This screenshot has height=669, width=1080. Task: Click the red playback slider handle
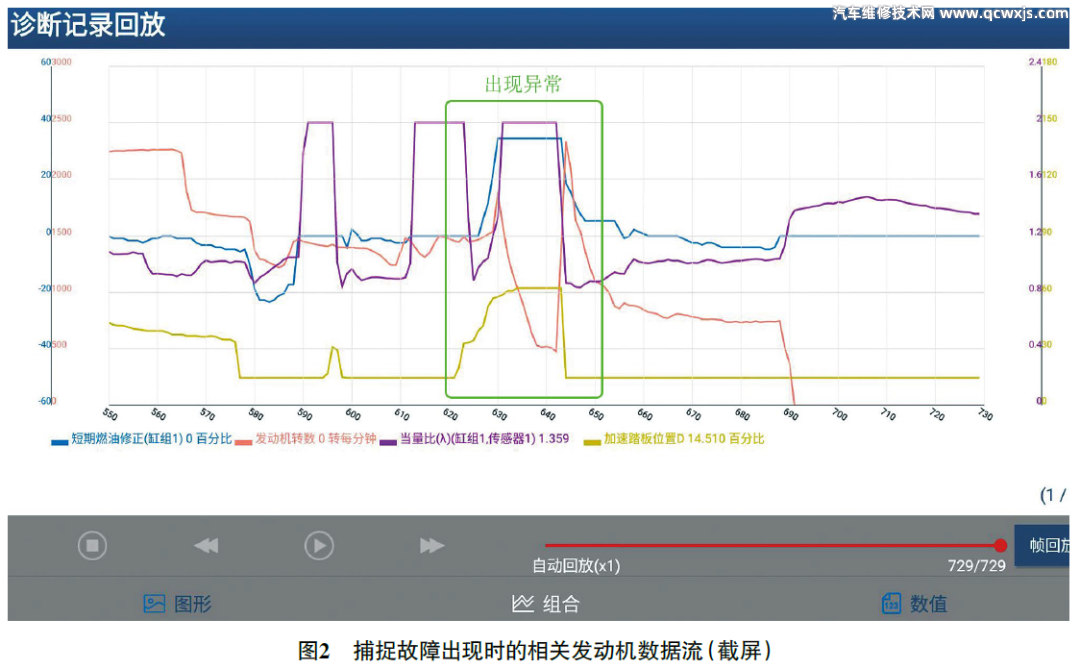tap(1000, 545)
